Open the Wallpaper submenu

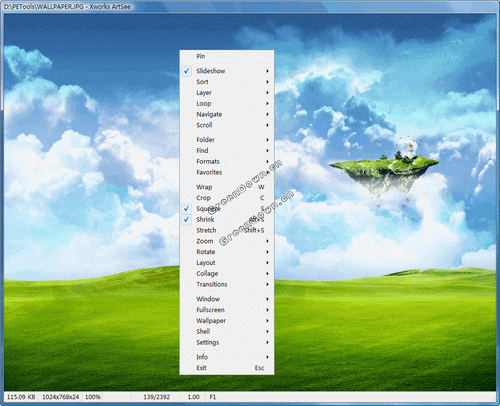click(x=227, y=321)
